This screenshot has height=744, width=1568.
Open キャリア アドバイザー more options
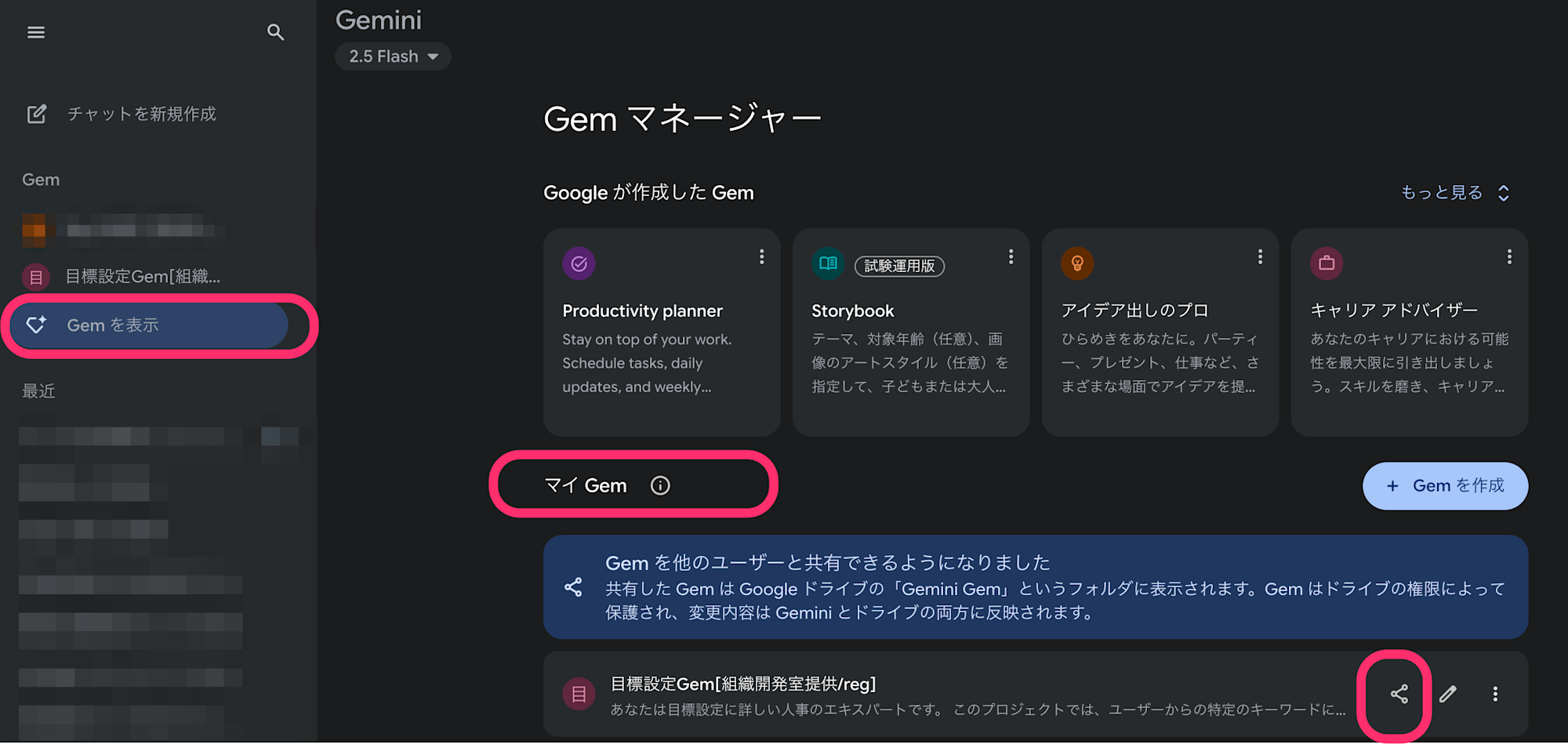point(1509,256)
